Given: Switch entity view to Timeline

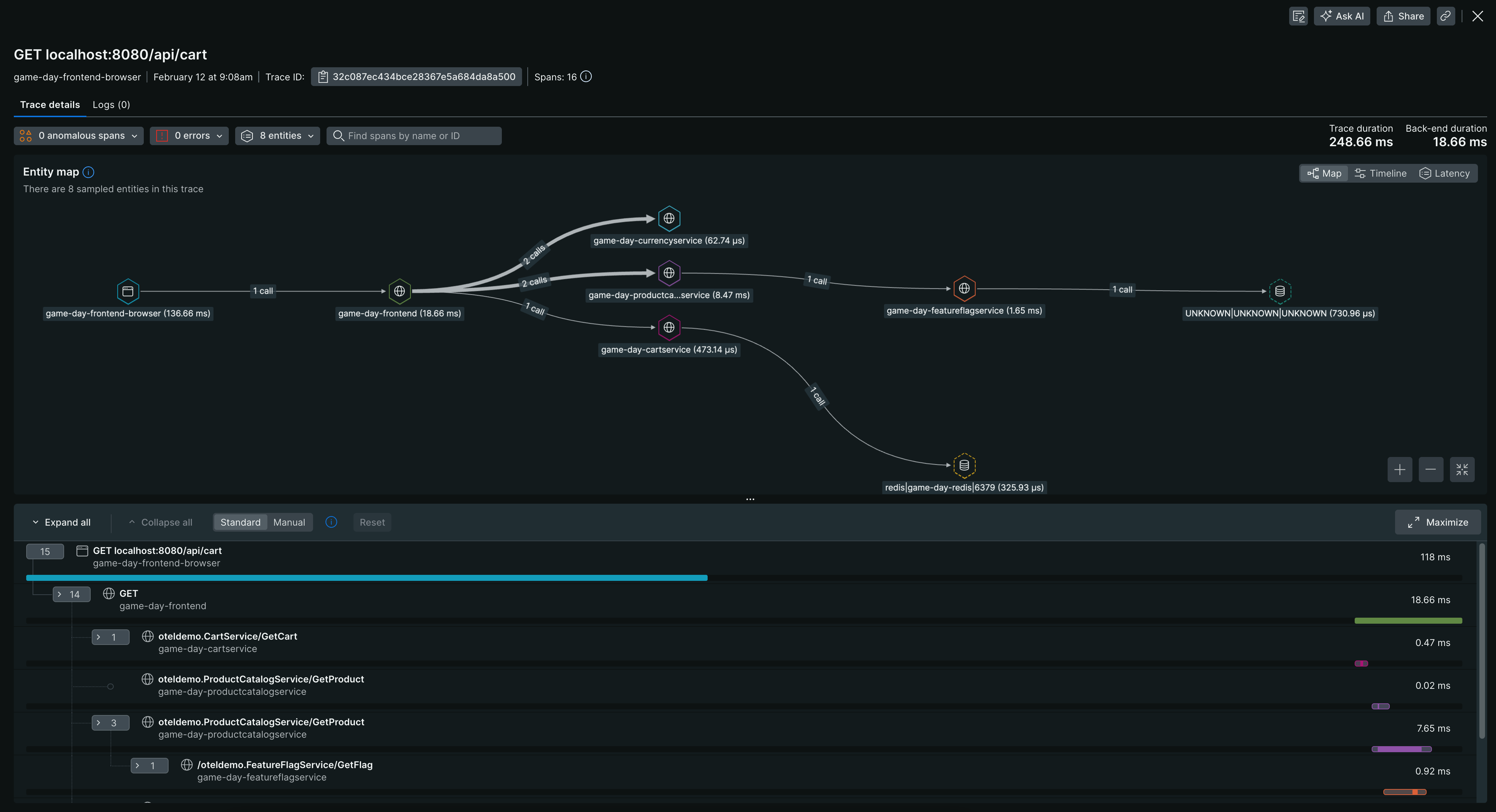Looking at the screenshot, I should click(1381, 173).
